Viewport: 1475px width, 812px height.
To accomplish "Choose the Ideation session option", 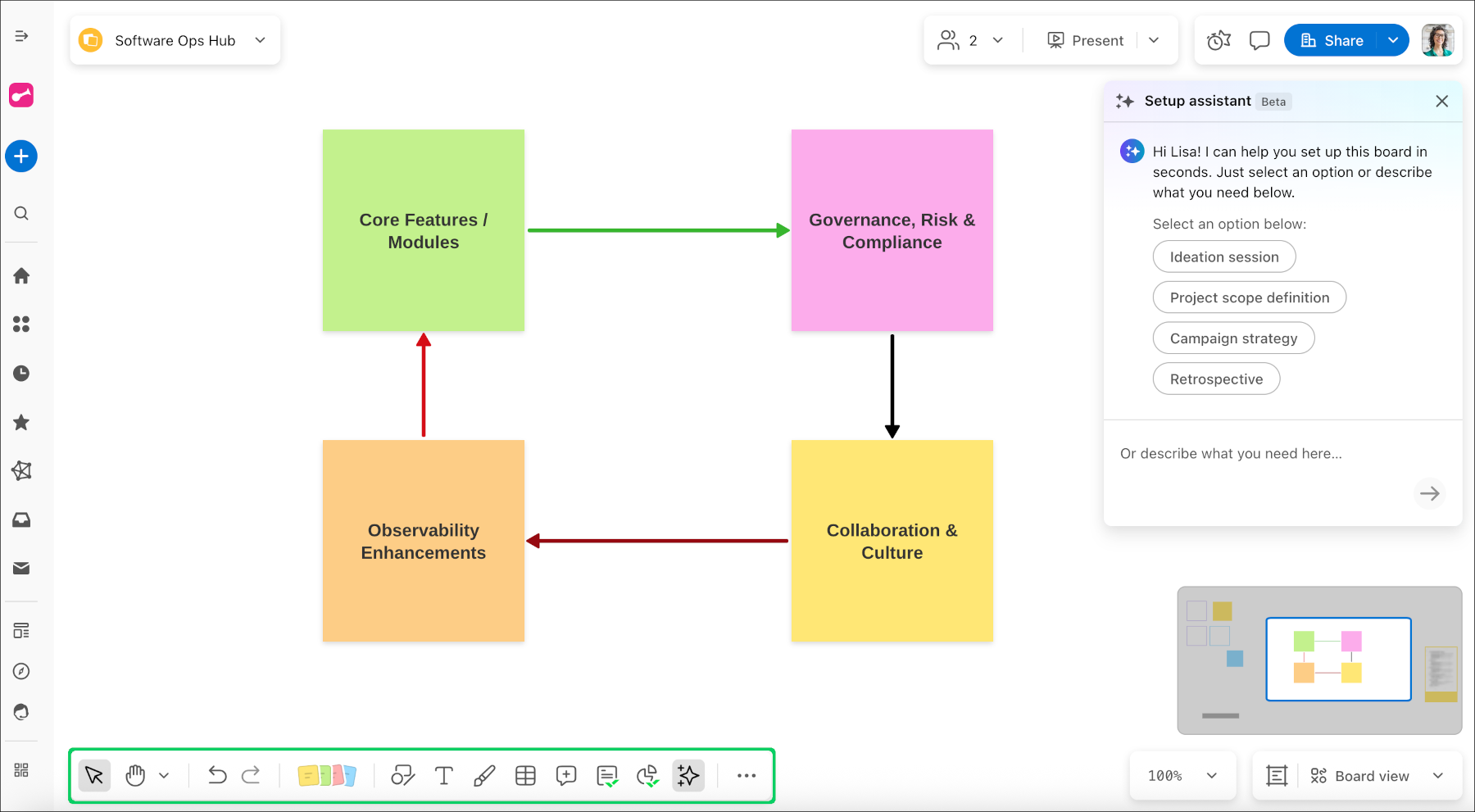I will point(1223,256).
